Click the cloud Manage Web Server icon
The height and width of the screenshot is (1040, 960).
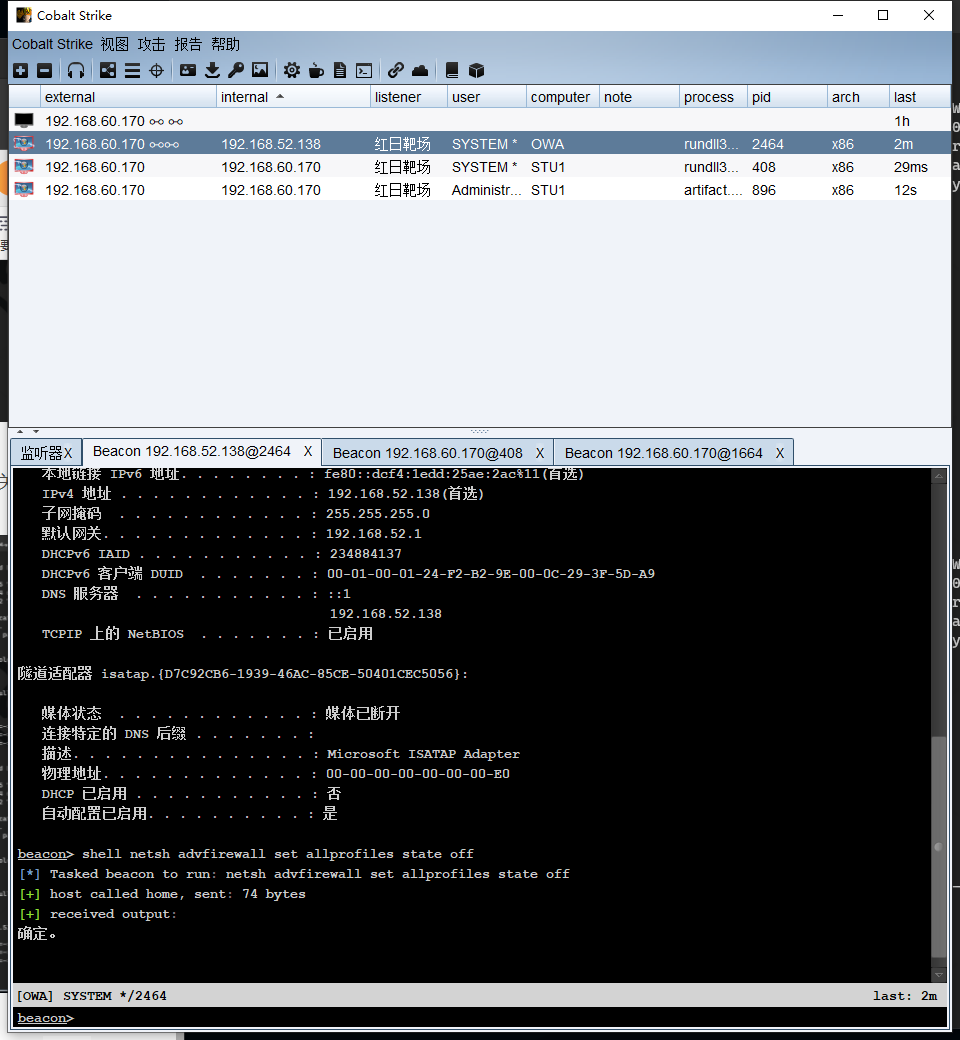pyautogui.click(x=420, y=70)
